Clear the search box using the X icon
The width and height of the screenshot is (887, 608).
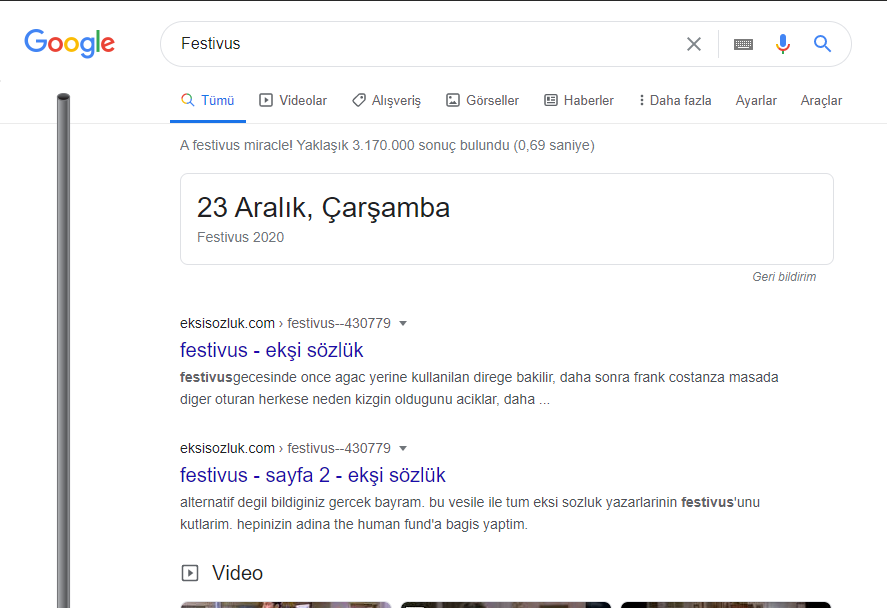694,43
